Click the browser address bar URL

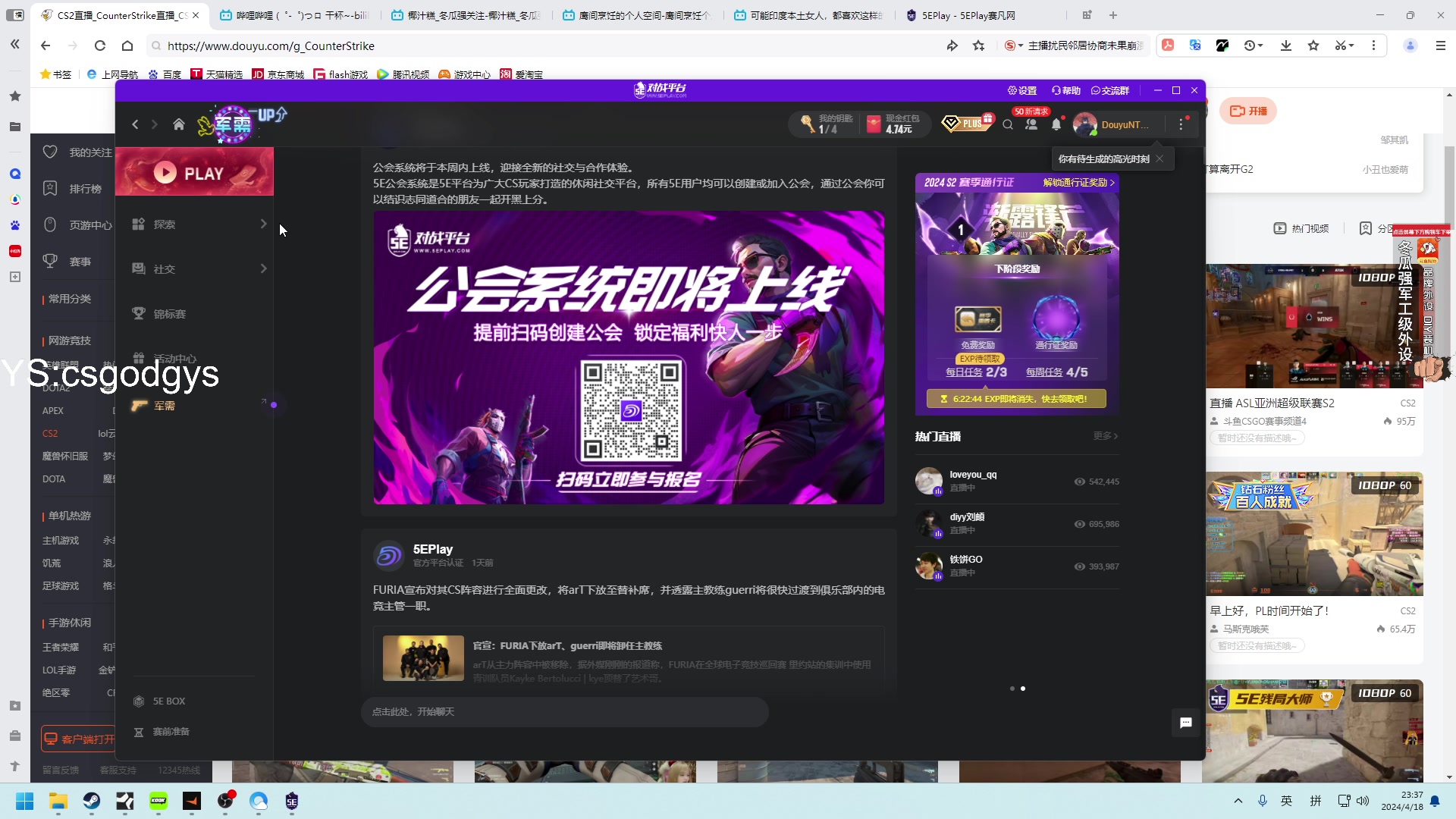[x=271, y=45]
